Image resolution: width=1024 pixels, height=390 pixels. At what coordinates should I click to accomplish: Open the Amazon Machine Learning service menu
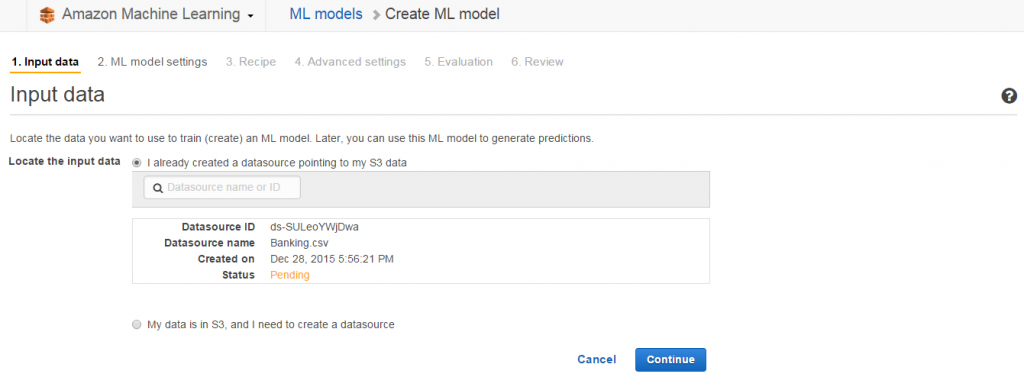[157, 14]
